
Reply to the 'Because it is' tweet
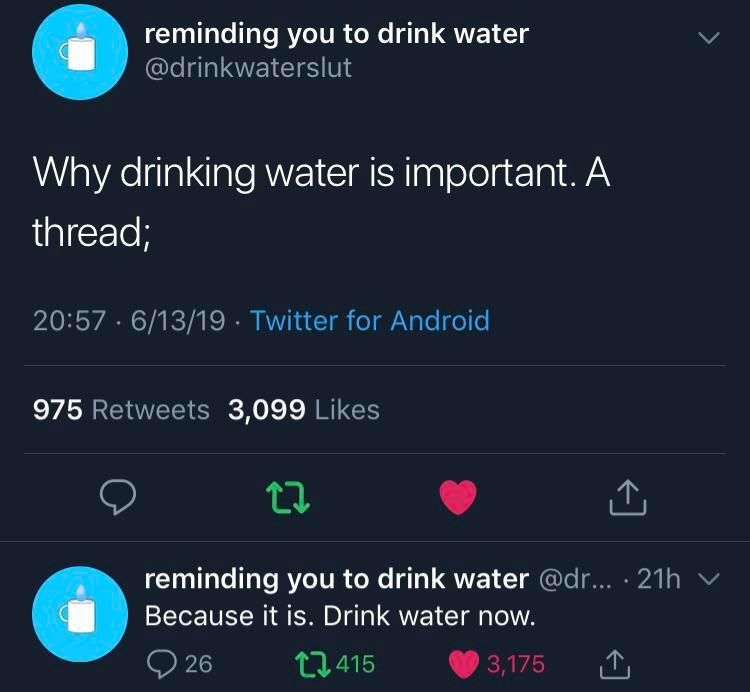click(x=162, y=662)
